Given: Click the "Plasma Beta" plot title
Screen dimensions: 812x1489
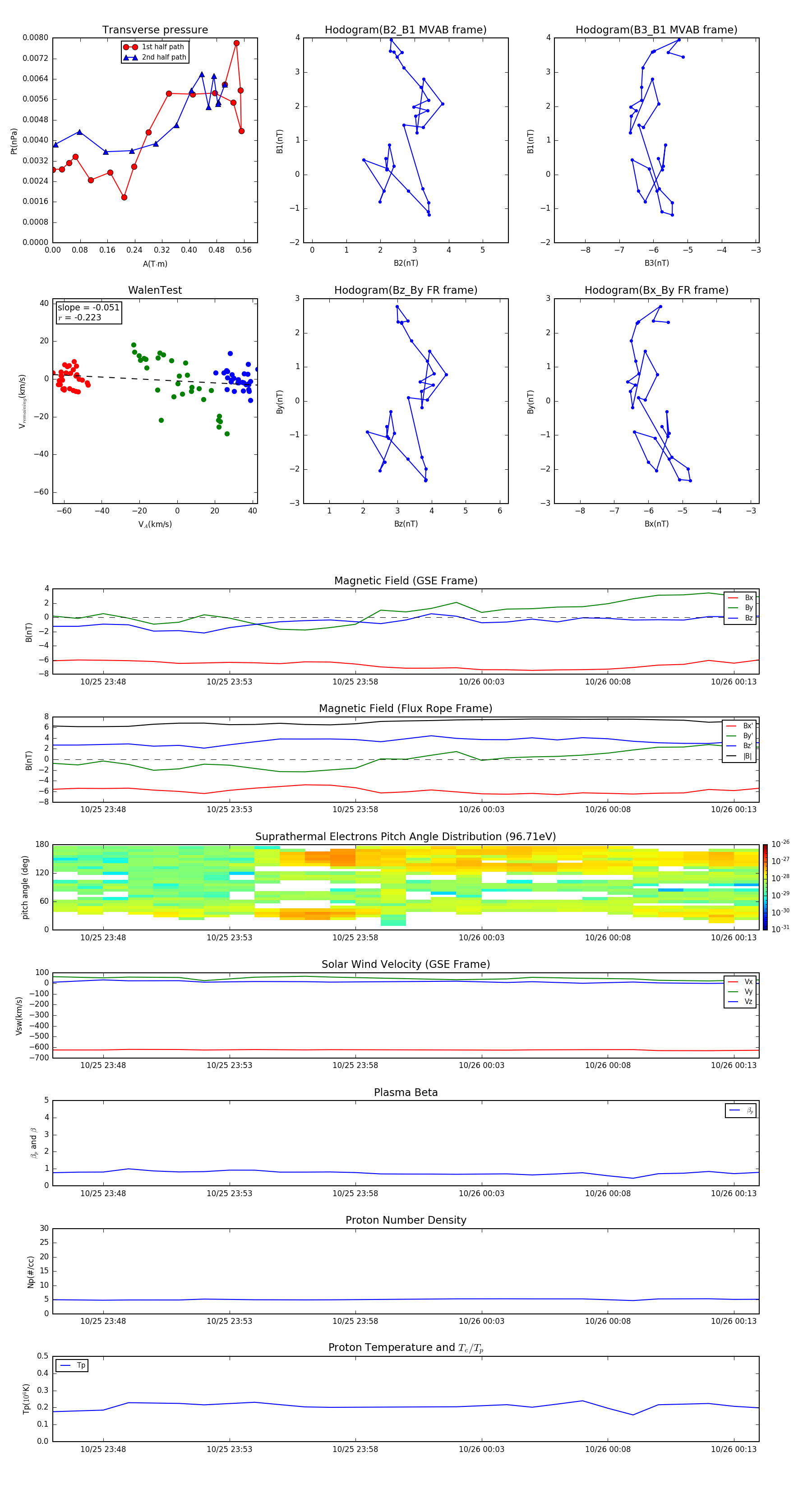Looking at the screenshot, I should [x=406, y=1092].
